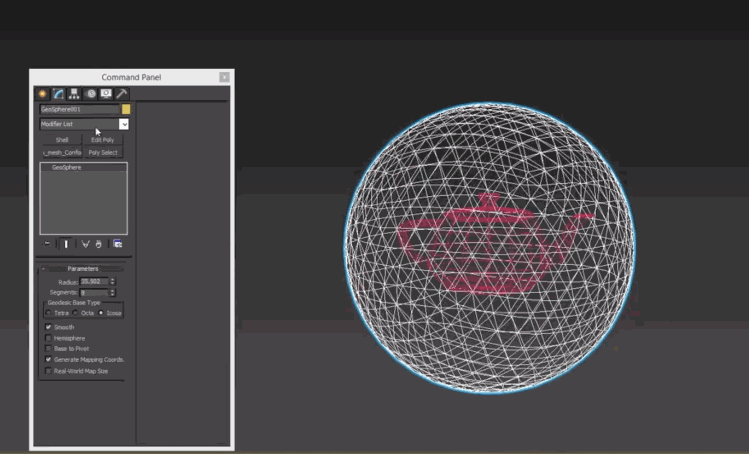The image size is (749, 454).
Task: Enable the Hemisphere checkbox
Action: coord(48,338)
